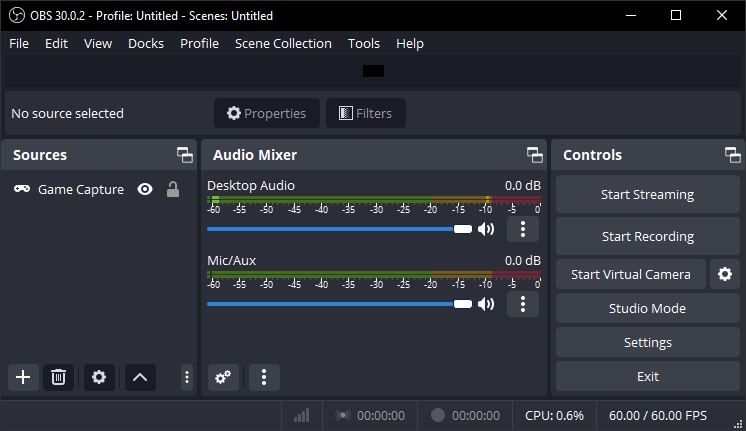Click the Studio Mode button
The image size is (746, 431).
click(x=648, y=308)
